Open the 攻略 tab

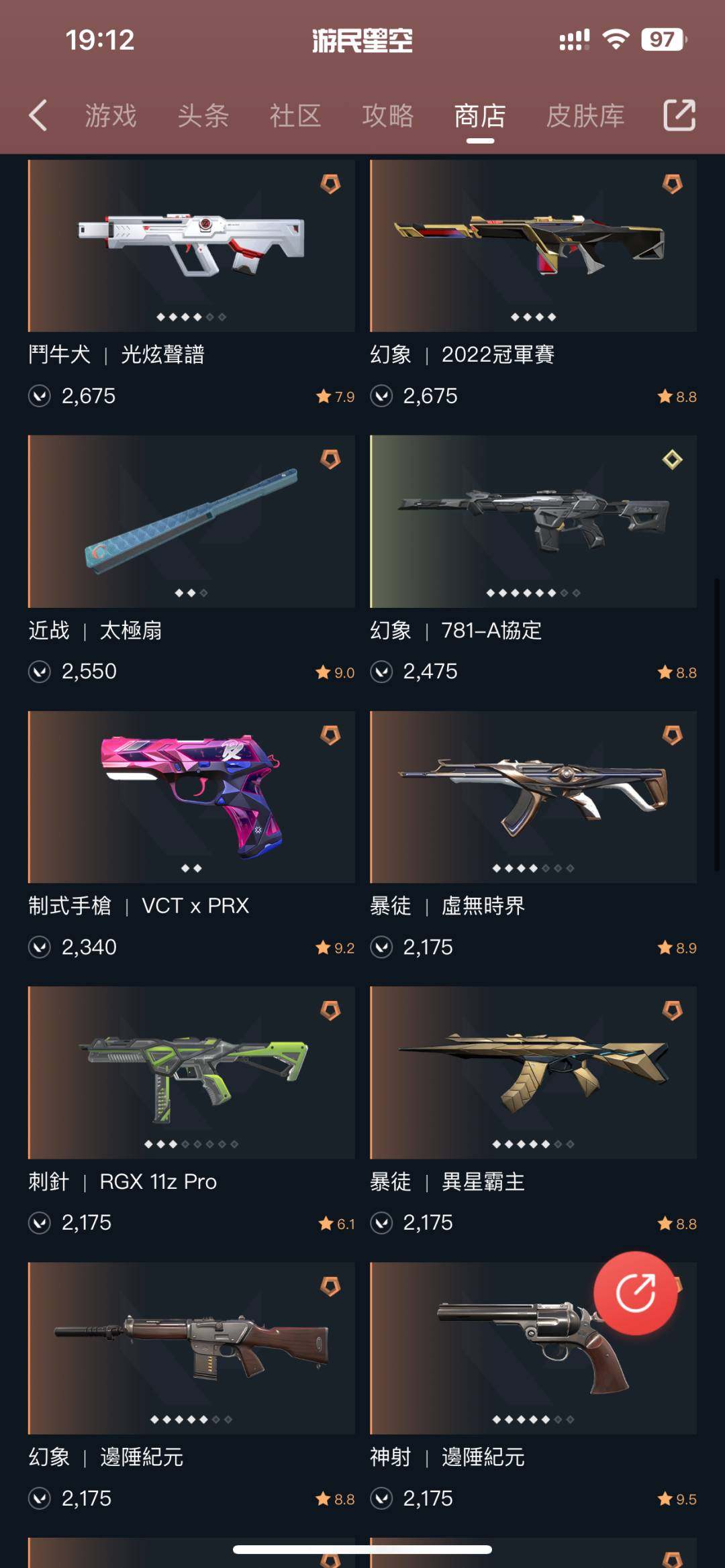(x=388, y=115)
